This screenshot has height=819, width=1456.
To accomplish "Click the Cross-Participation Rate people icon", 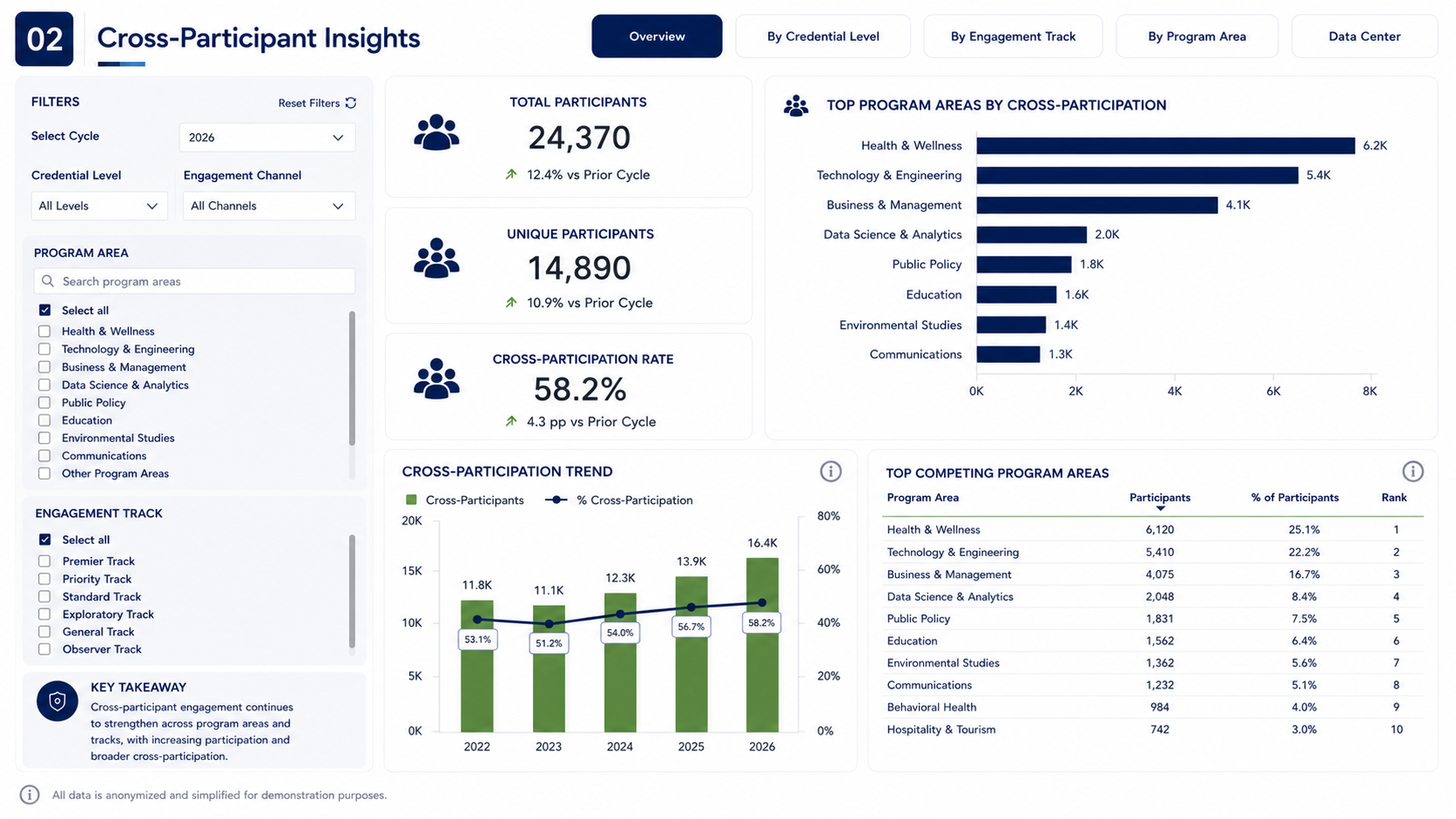I will (x=436, y=379).
